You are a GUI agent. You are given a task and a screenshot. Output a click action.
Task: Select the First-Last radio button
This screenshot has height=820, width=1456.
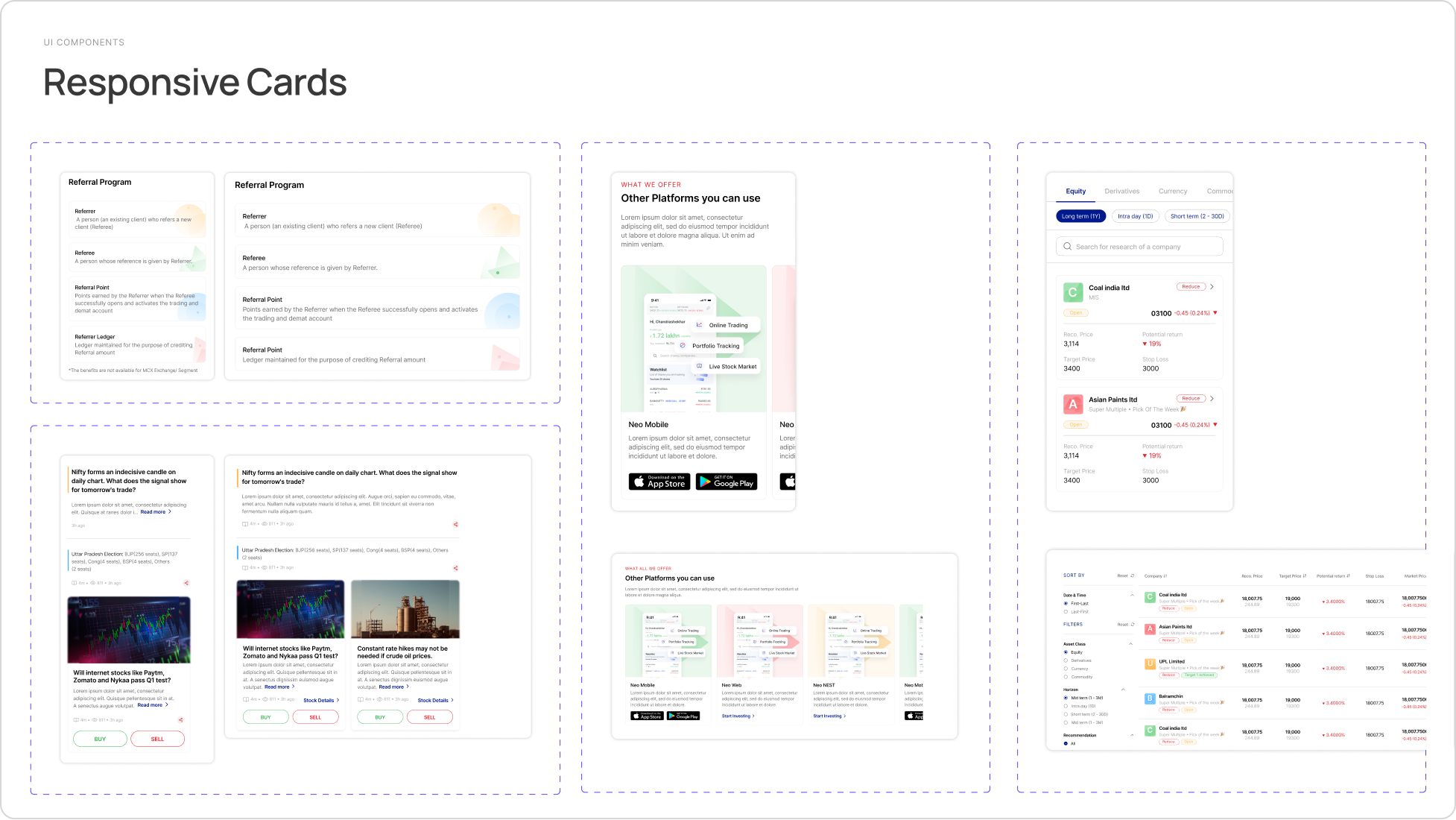point(1066,603)
